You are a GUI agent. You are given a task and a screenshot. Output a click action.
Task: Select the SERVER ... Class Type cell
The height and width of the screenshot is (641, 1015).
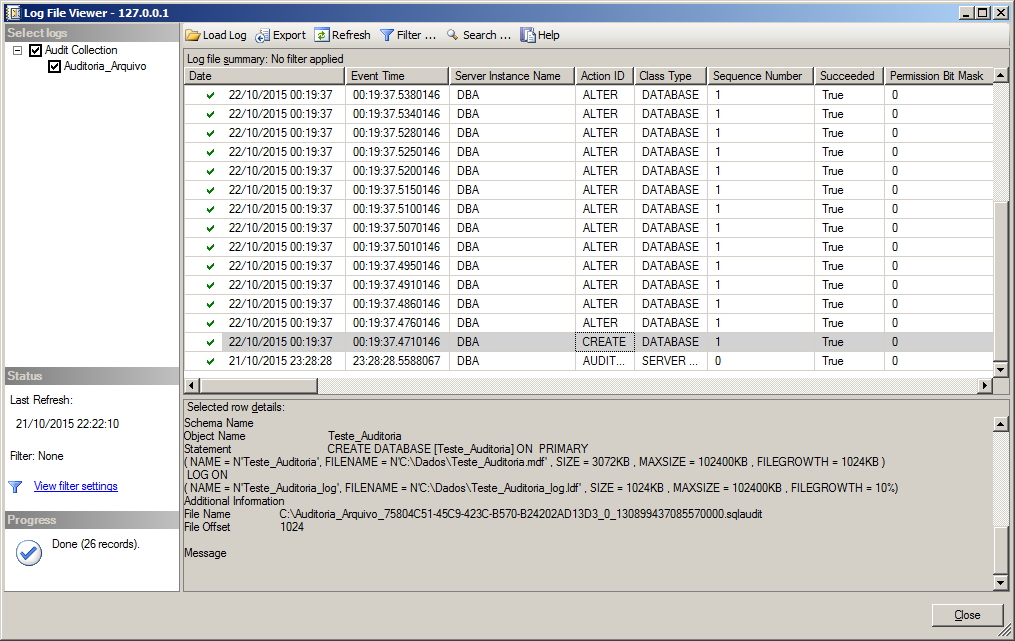[x=671, y=361]
